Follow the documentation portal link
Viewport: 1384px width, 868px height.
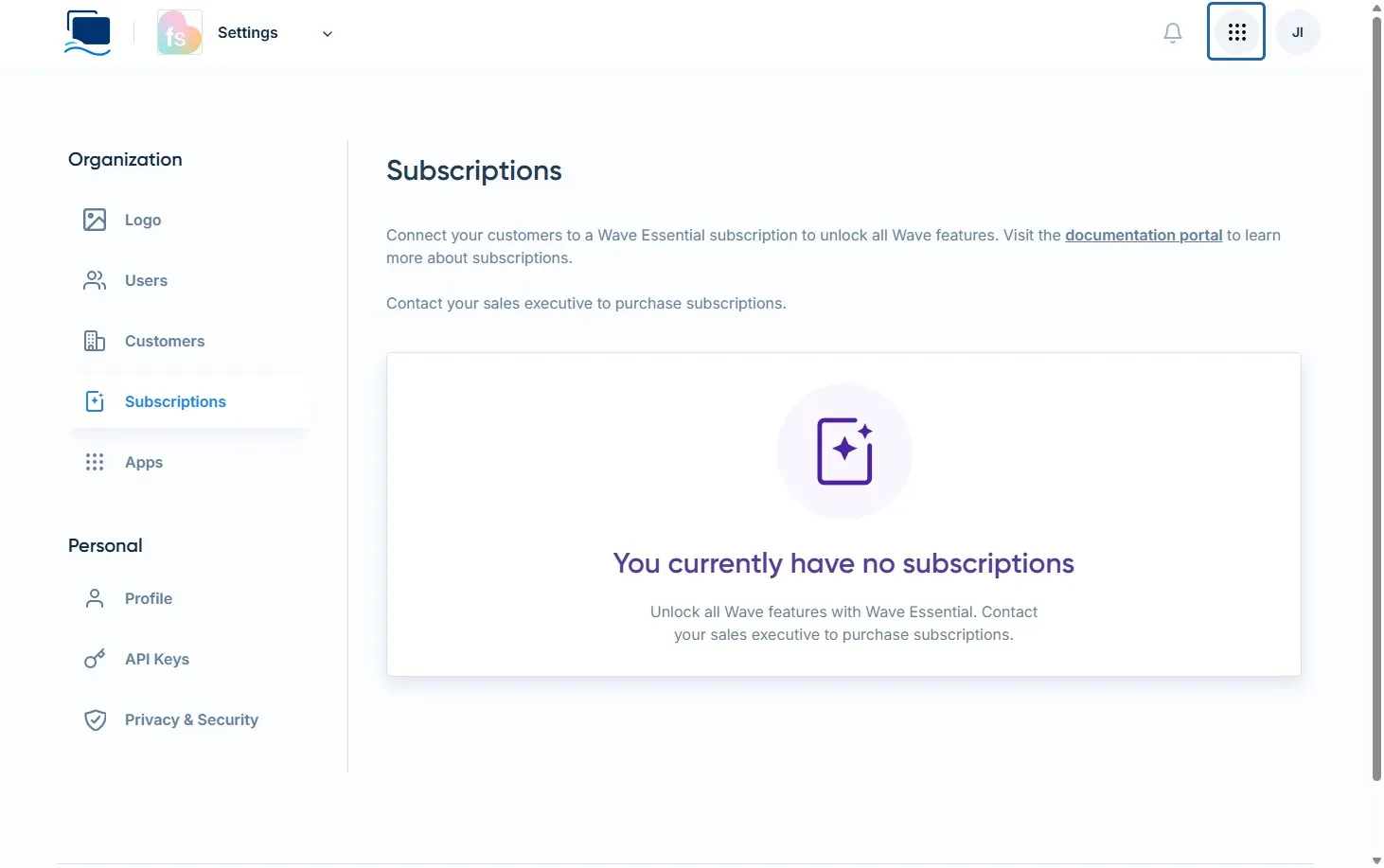tap(1144, 235)
